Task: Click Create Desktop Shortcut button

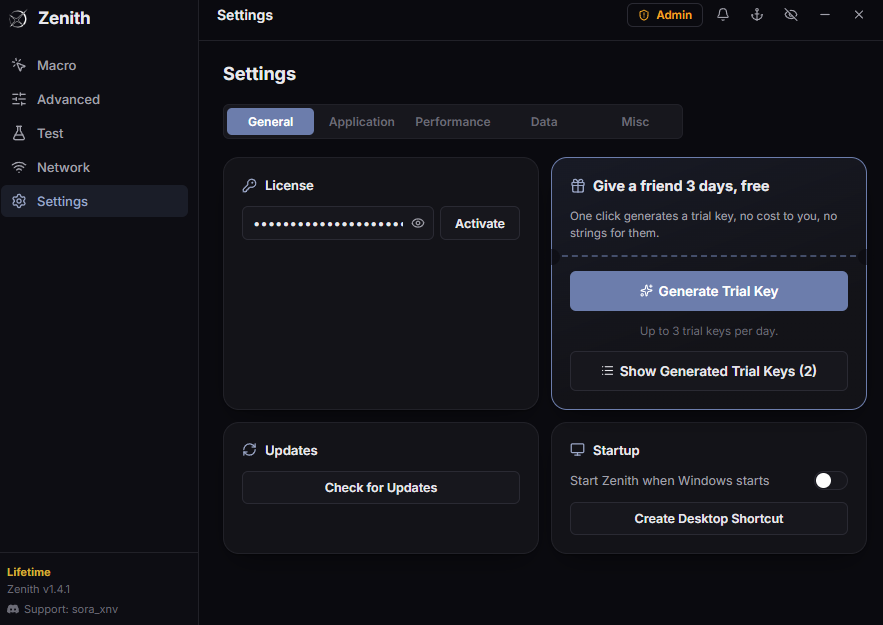Action: point(708,519)
